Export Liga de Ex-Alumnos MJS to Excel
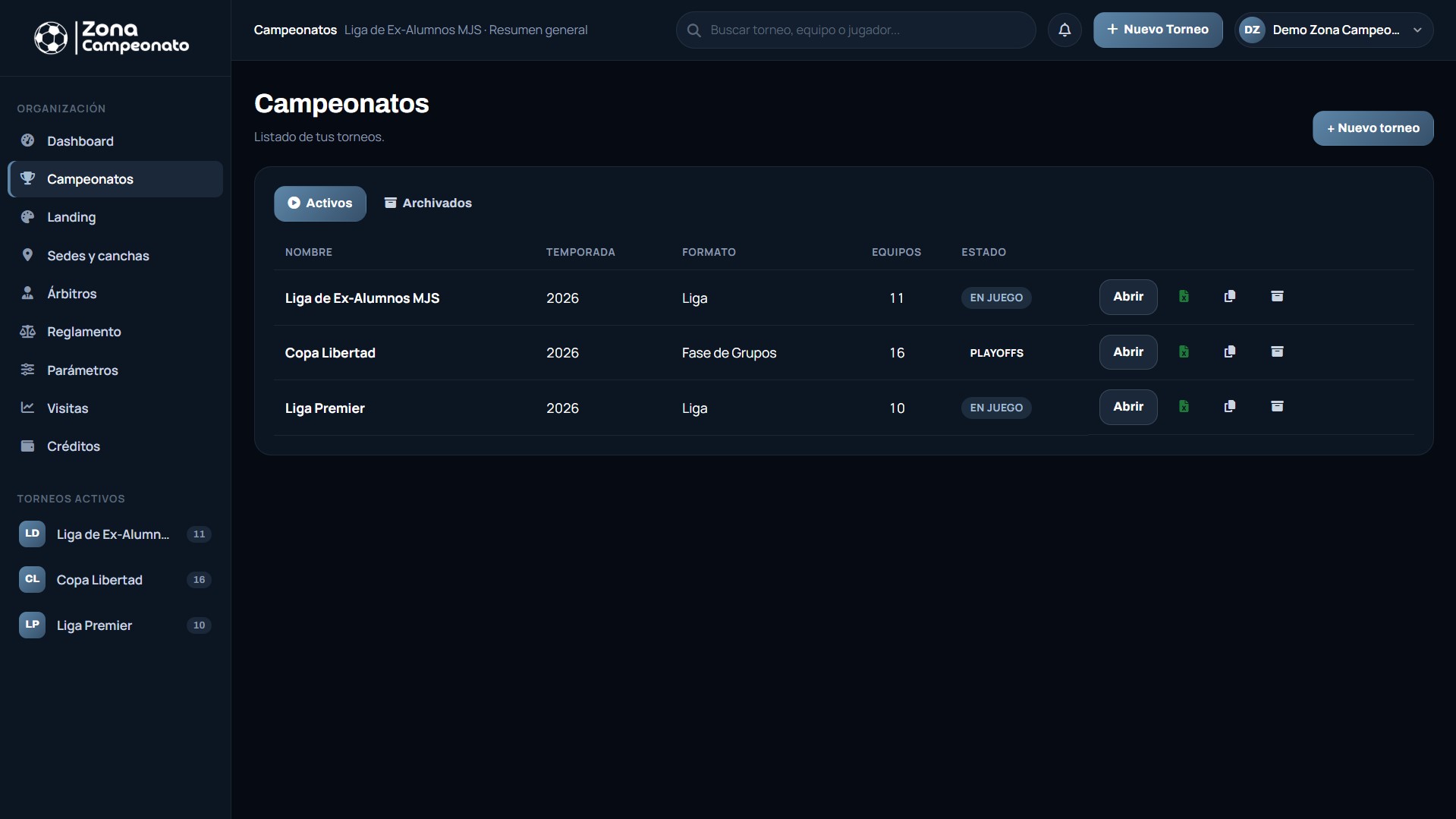Screen dimensions: 1456x819 pyautogui.click(x=1184, y=297)
